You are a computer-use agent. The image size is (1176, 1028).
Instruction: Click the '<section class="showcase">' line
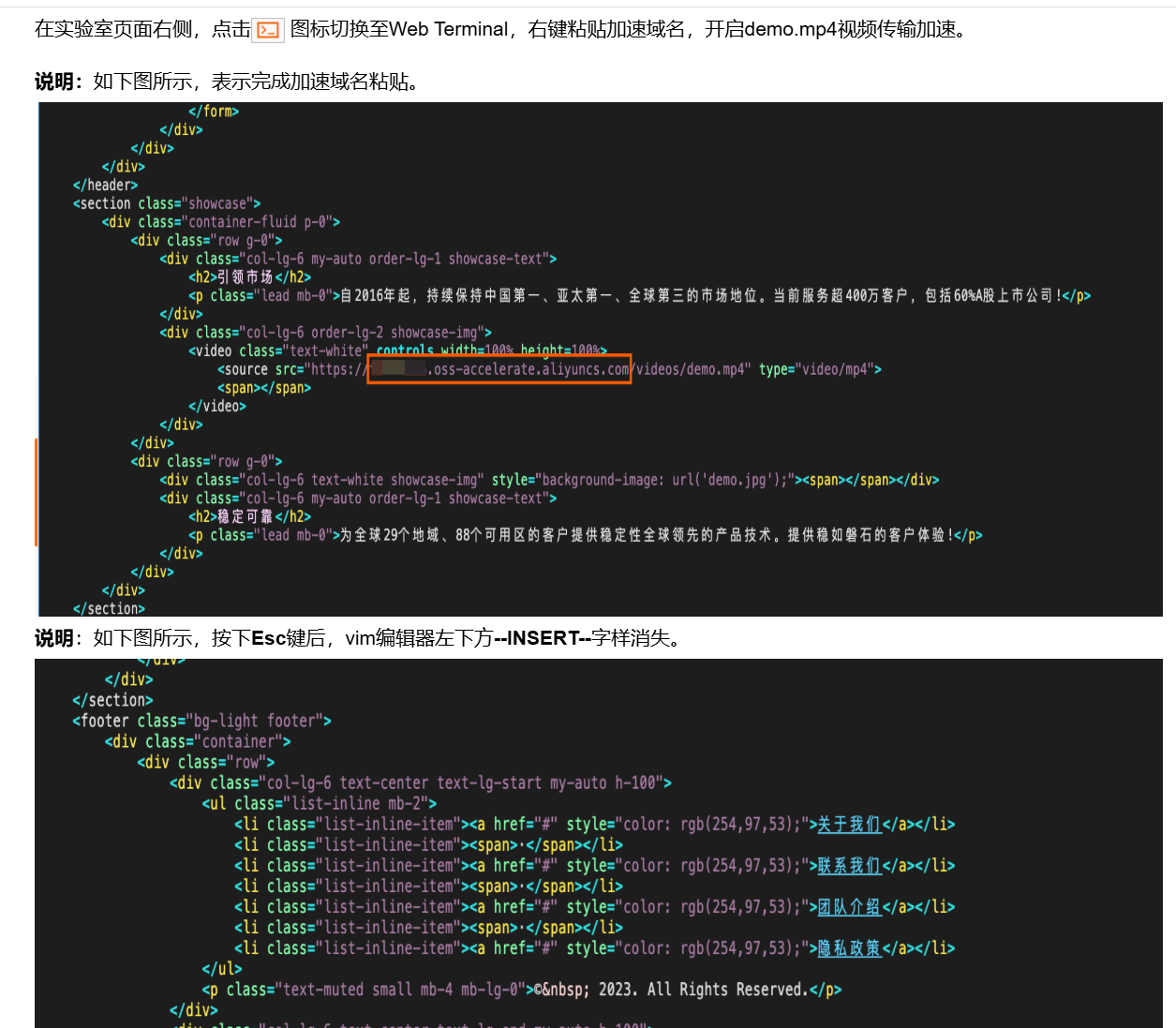coord(167,203)
